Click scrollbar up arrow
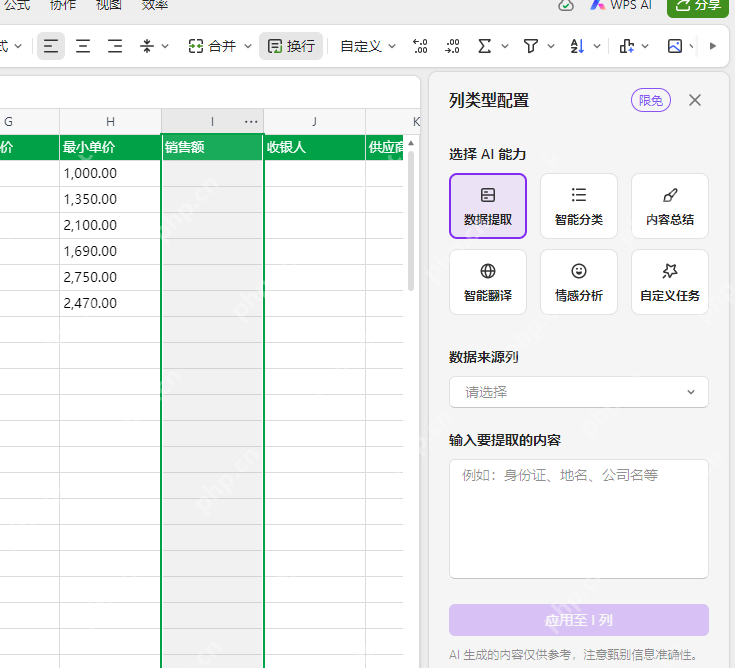Screen dimensions: 735x668 (411, 143)
